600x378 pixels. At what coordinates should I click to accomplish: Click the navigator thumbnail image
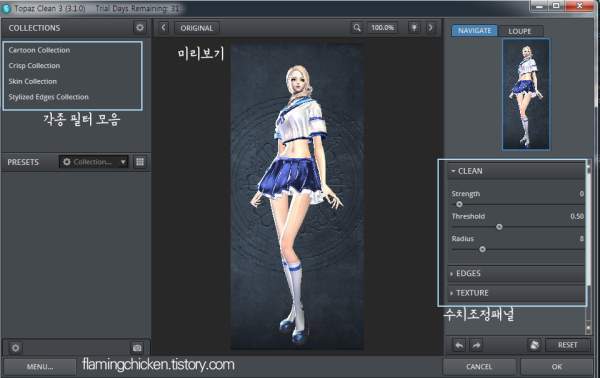[x=526, y=94]
